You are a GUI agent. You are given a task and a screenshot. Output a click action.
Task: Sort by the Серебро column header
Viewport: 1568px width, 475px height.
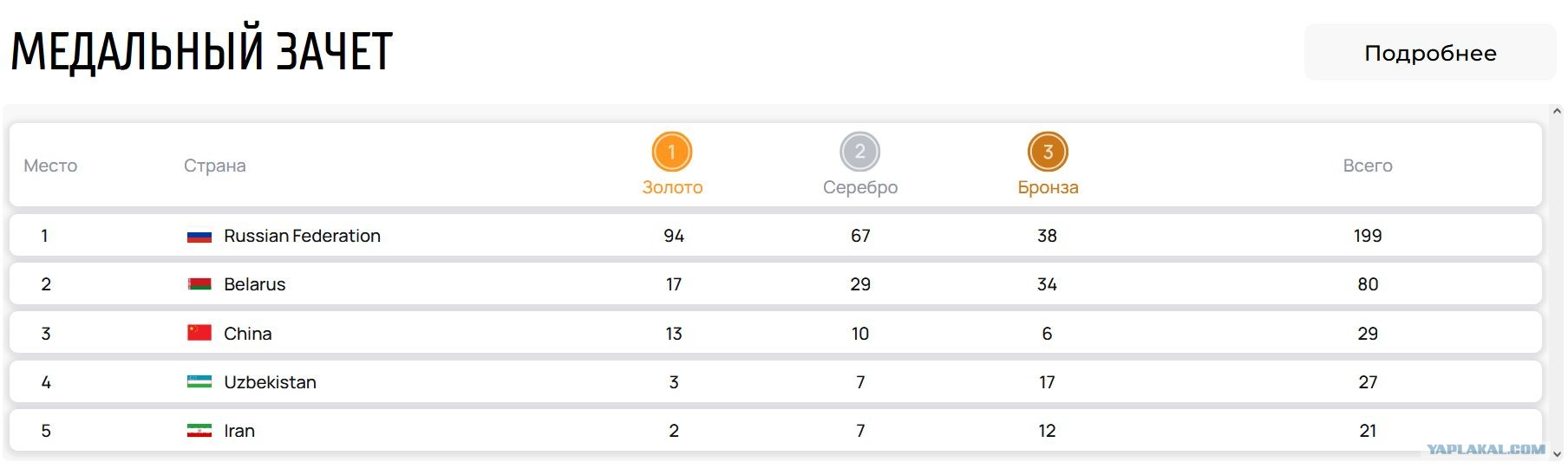click(860, 187)
